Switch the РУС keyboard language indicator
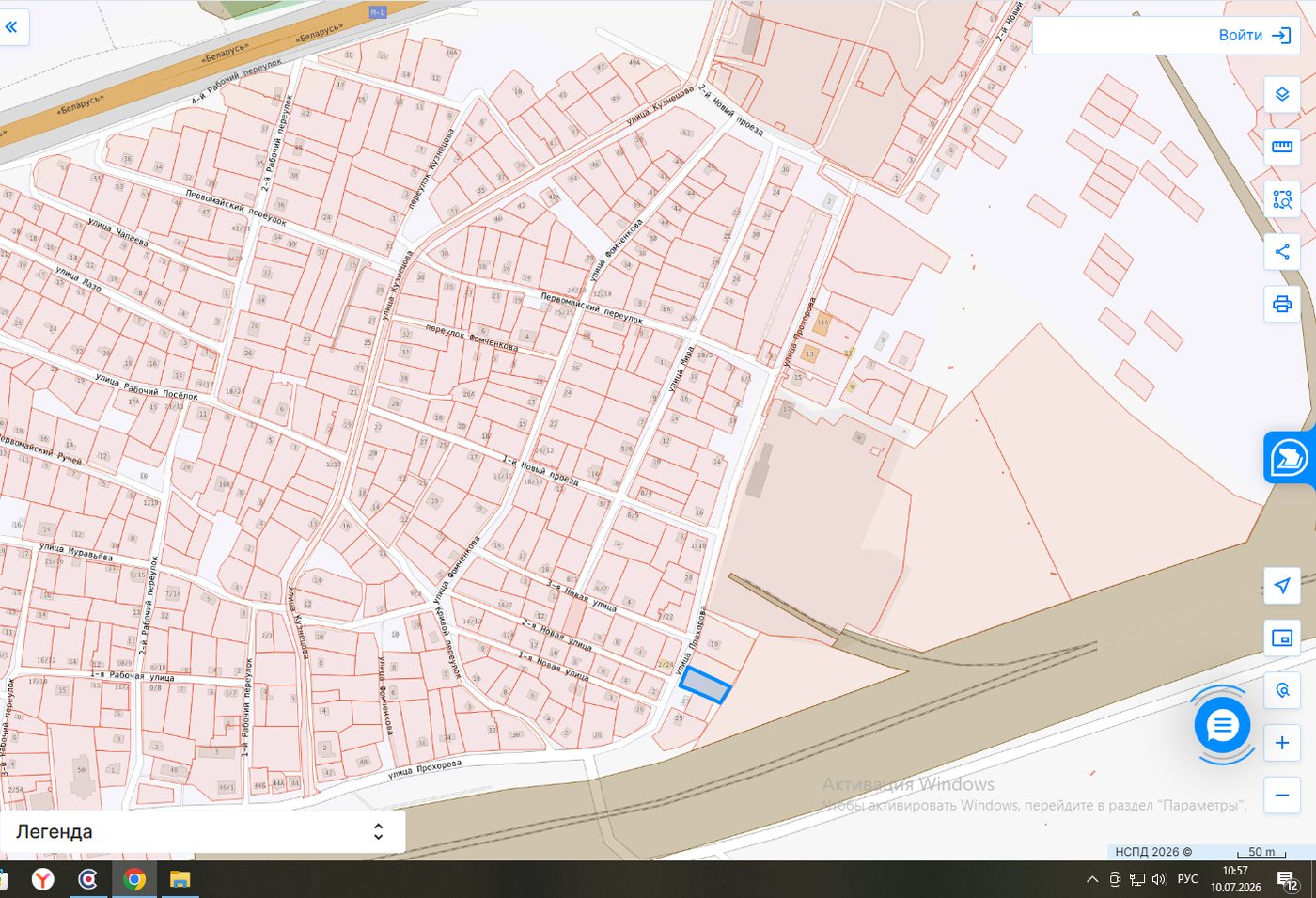Screen dimensions: 1316x898 [x=1188, y=879]
